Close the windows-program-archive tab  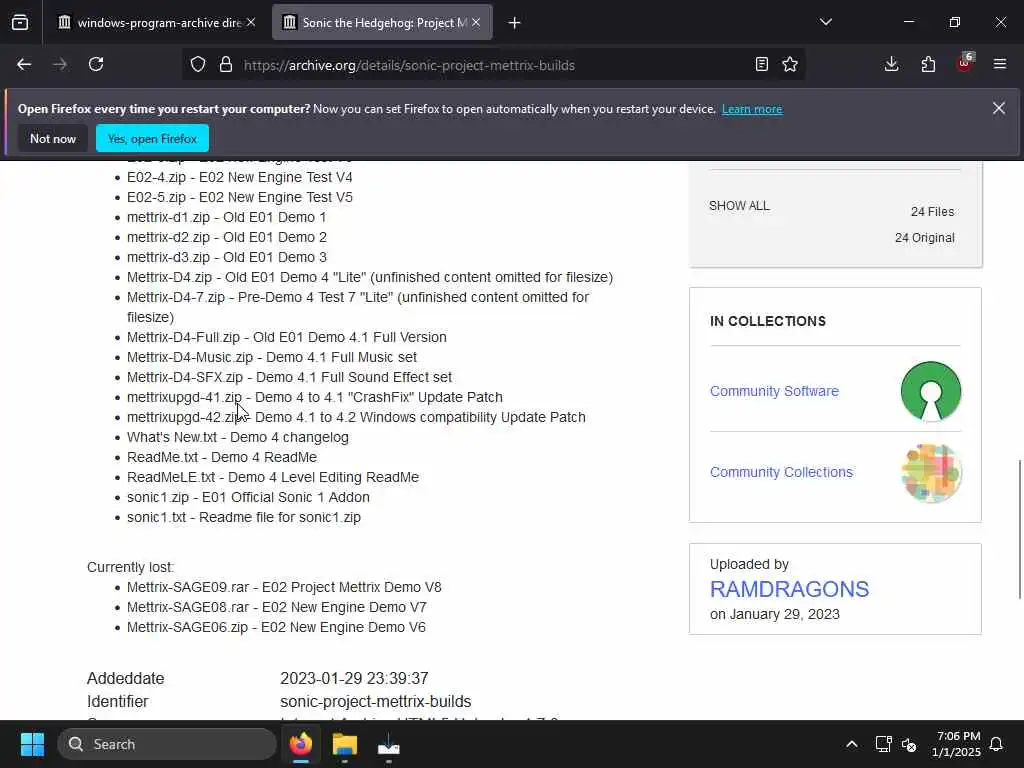tap(251, 23)
